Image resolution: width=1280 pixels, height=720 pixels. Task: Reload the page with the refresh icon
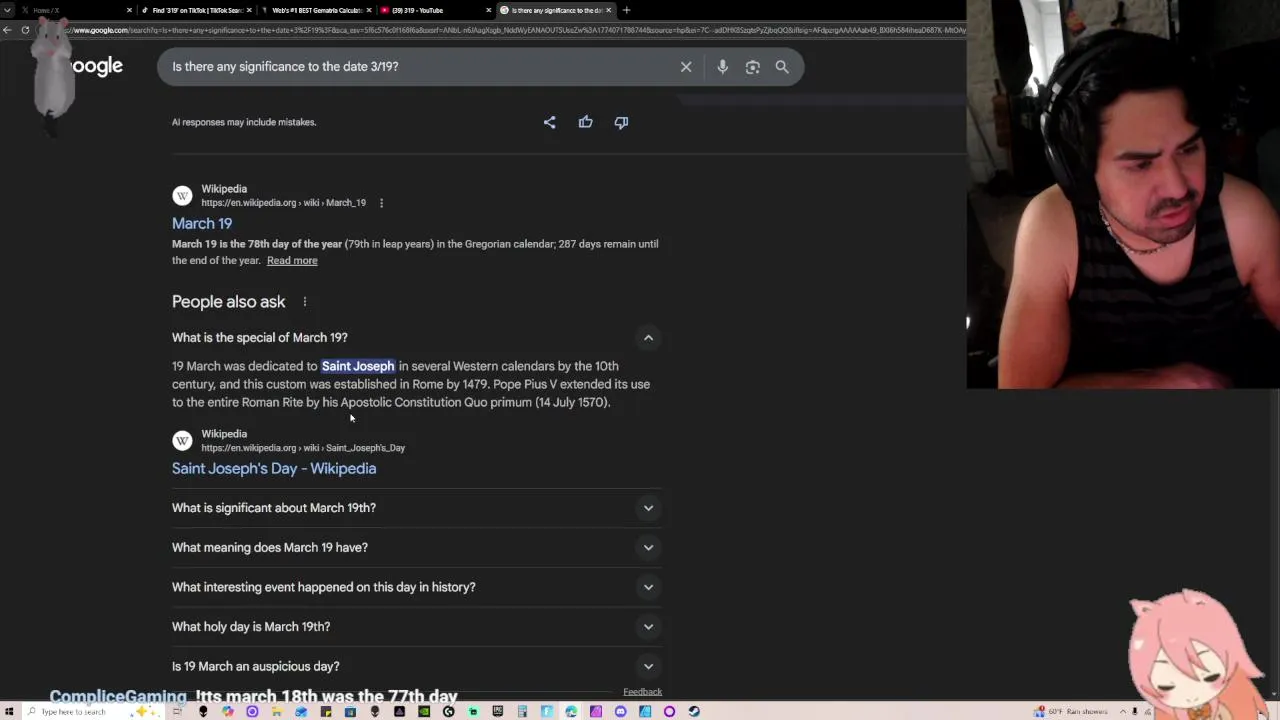click(25, 30)
